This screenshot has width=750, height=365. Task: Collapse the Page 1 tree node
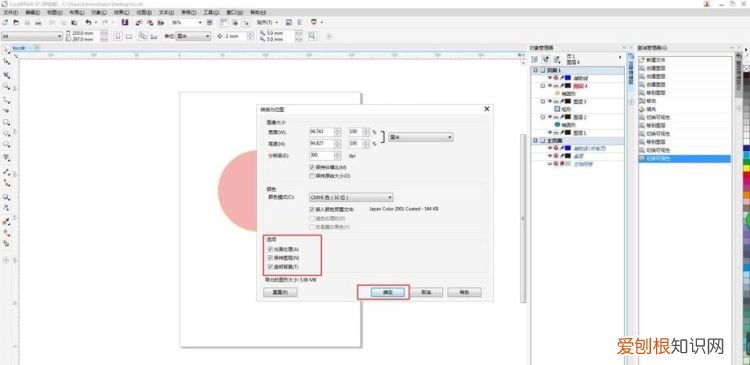pos(536,70)
